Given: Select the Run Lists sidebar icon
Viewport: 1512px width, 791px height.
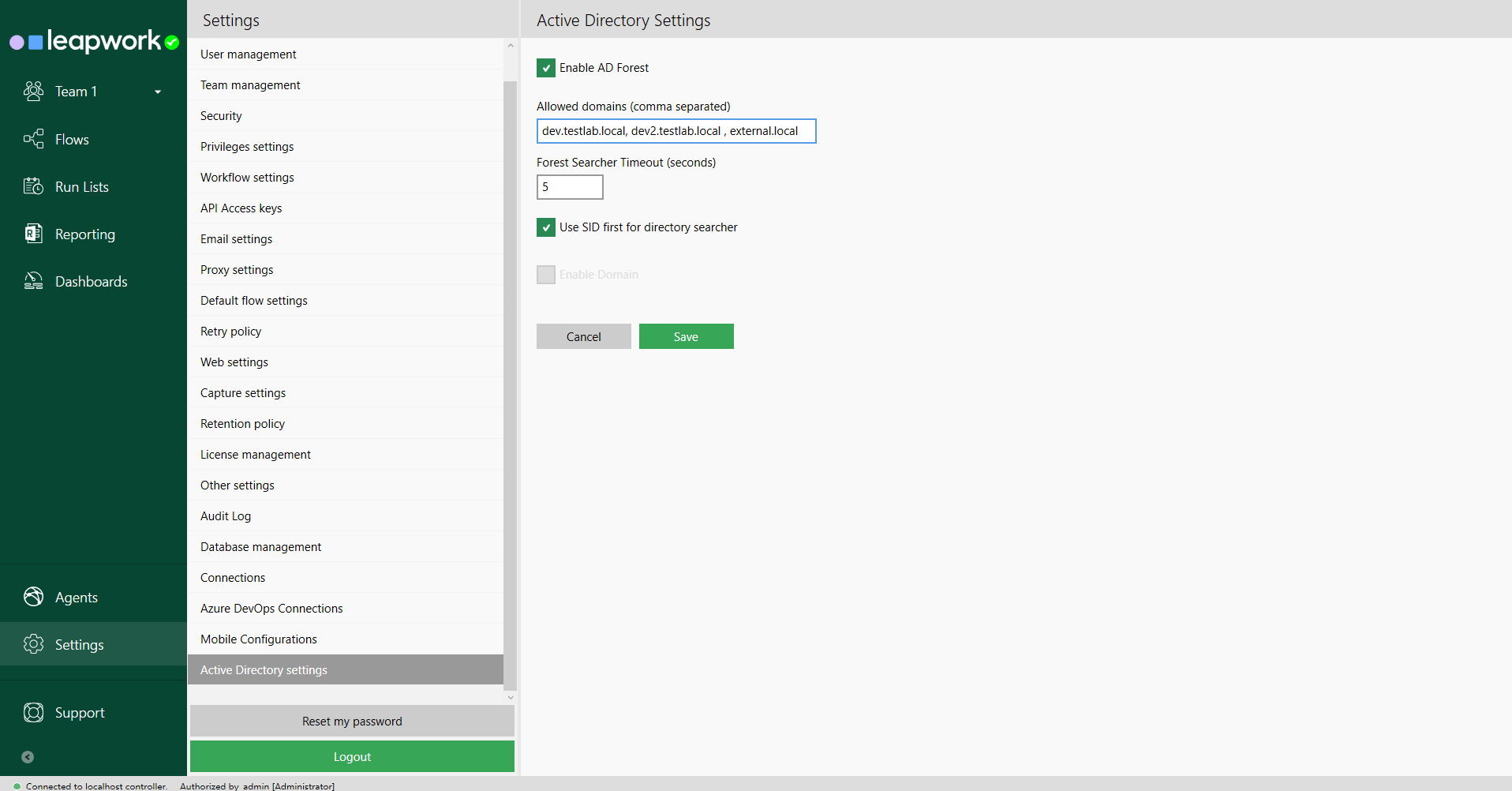Looking at the screenshot, I should click(34, 186).
